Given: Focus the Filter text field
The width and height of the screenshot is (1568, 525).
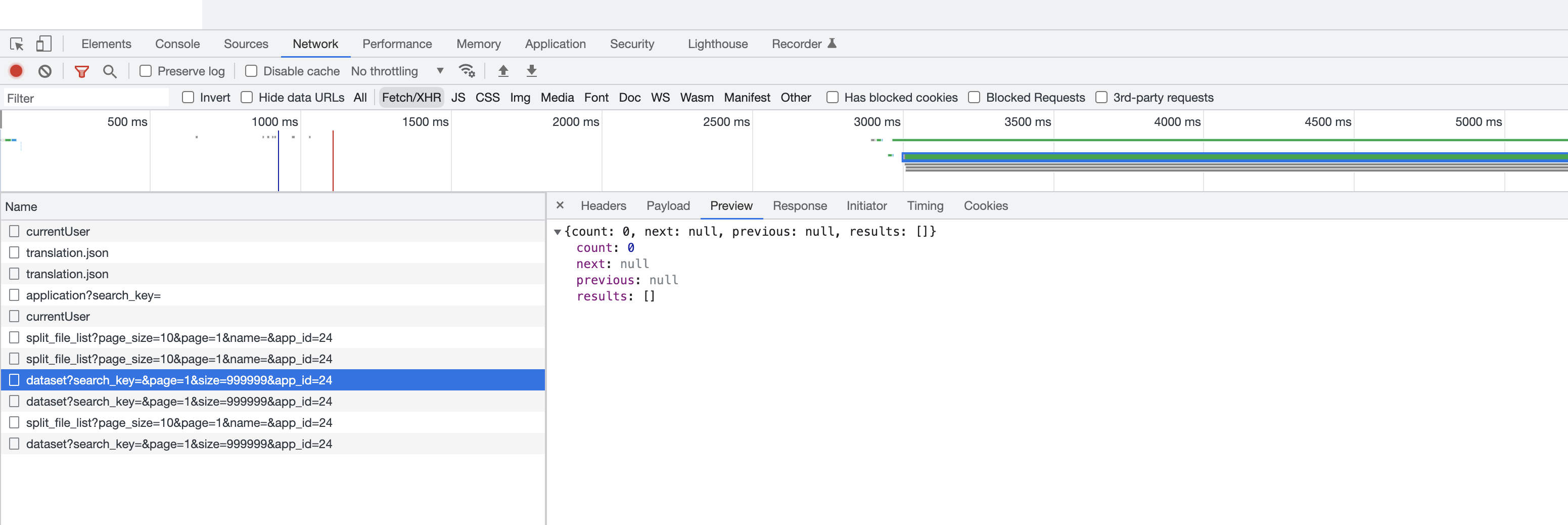Looking at the screenshot, I should [86, 98].
